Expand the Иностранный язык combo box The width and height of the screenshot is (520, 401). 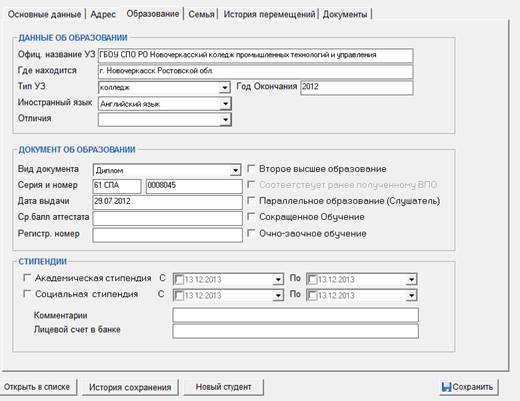(x=225, y=104)
